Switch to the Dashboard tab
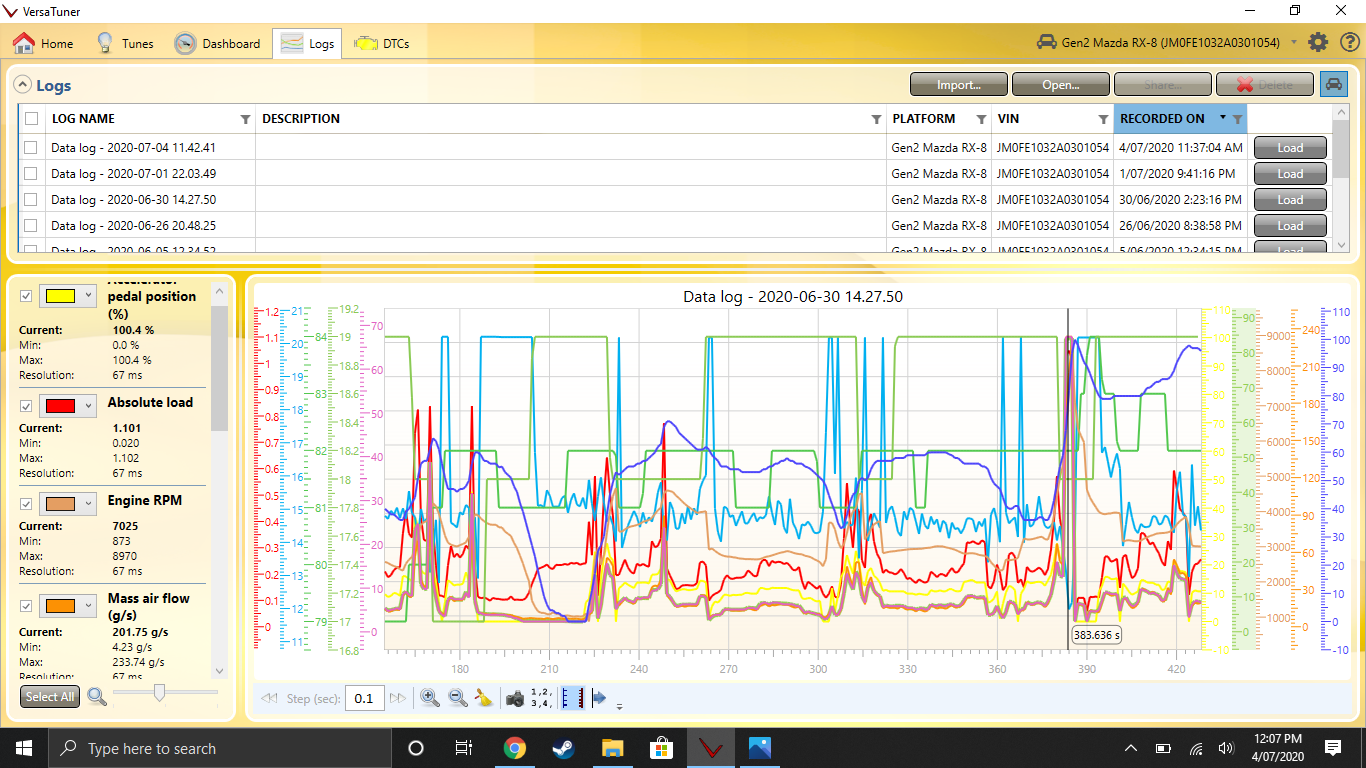Viewport: 1366px width, 768px height. pyautogui.click(x=218, y=43)
